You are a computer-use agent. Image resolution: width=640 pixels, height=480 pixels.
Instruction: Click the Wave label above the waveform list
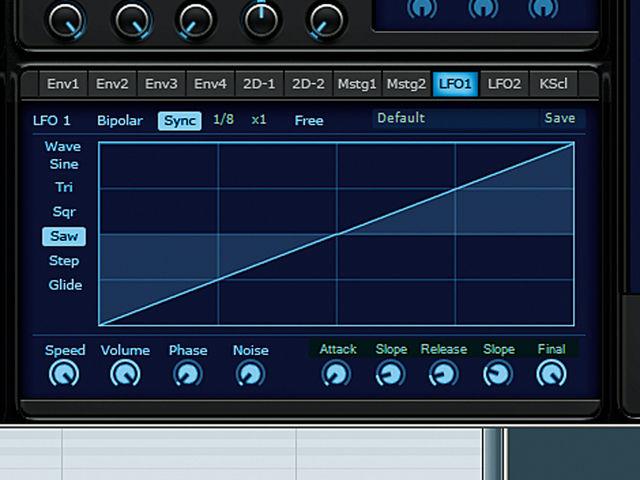pos(63,147)
